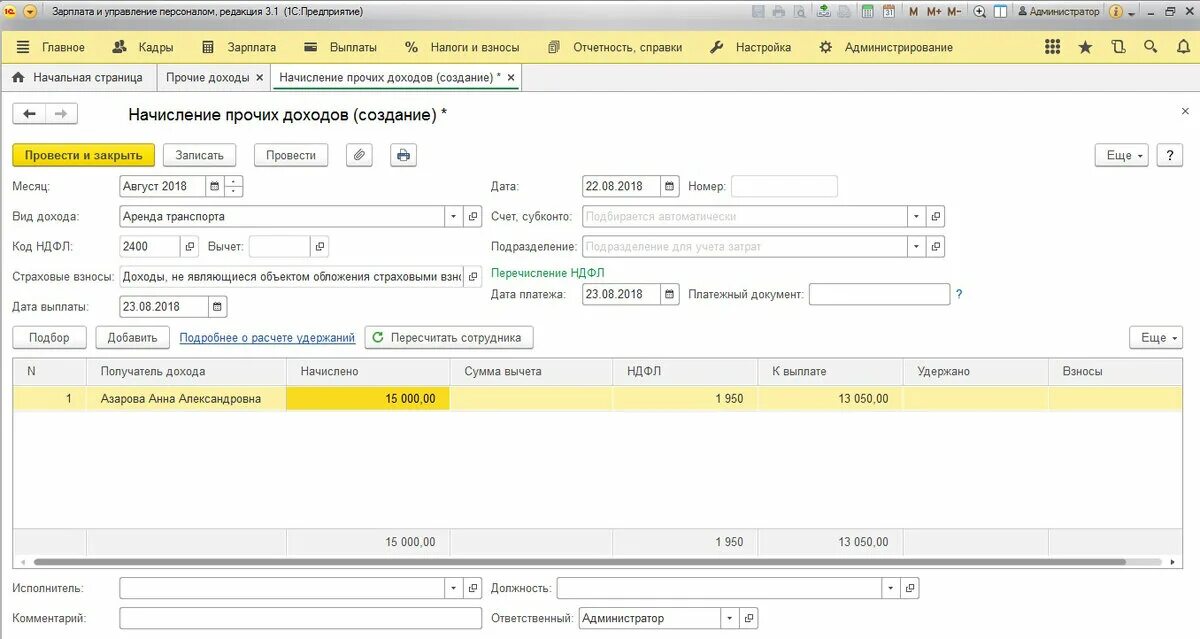Open the Зарплата section

click(239, 47)
